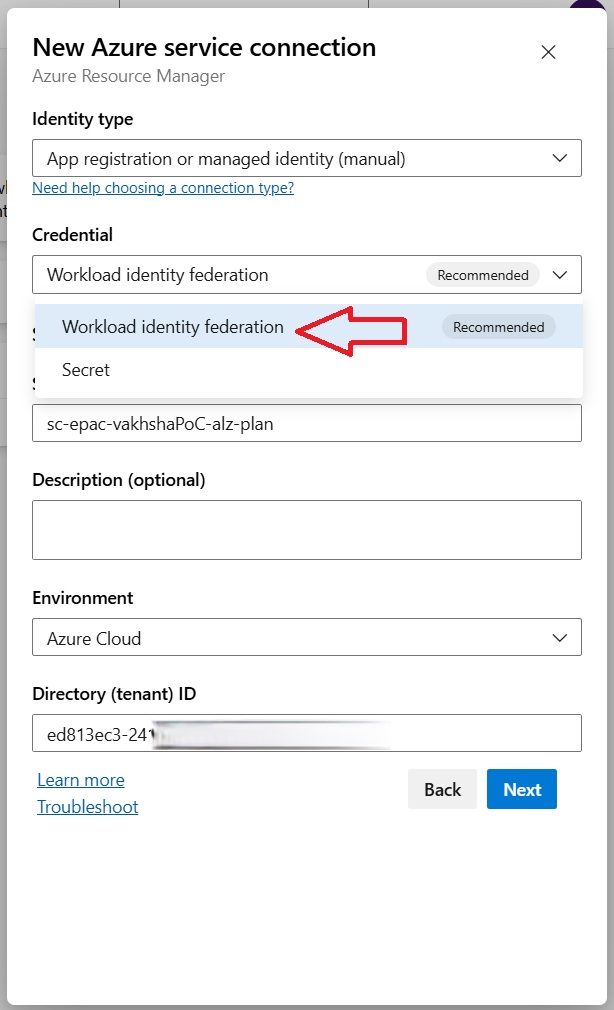Click the Troubleshoot link

(87, 806)
